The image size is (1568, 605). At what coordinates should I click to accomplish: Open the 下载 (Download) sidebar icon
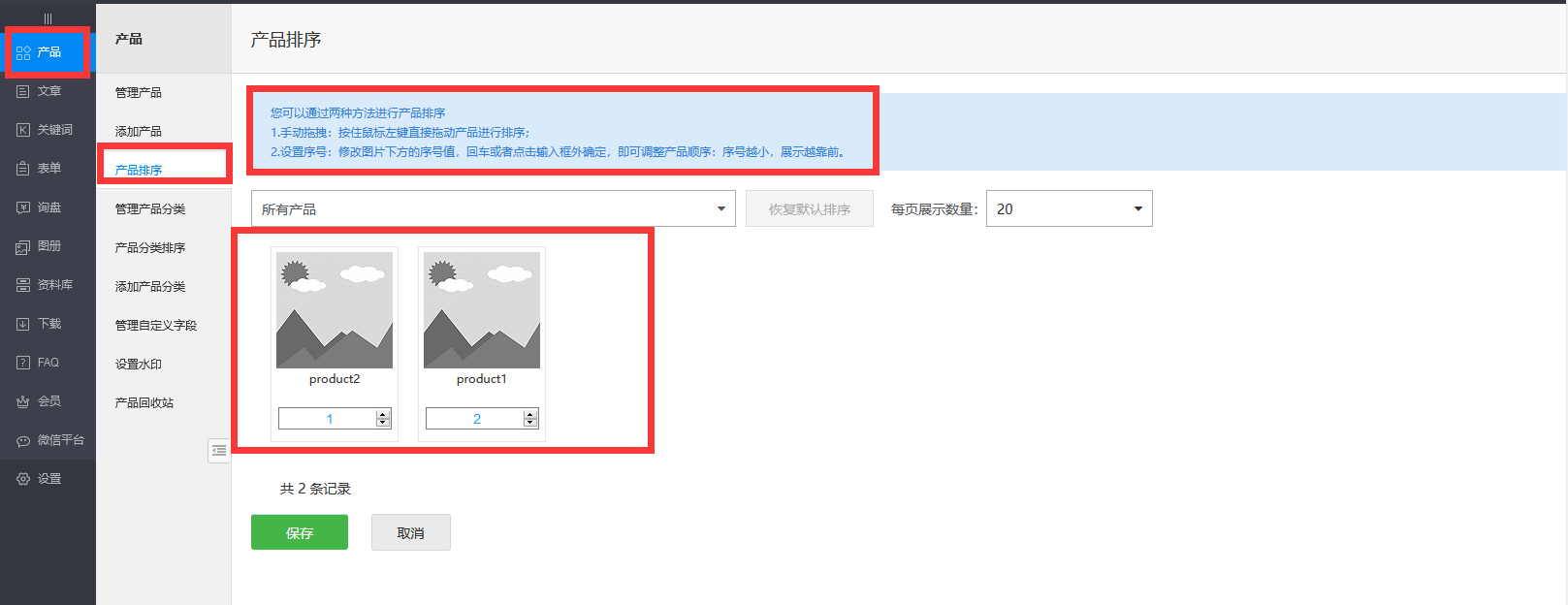coord(23,324)
